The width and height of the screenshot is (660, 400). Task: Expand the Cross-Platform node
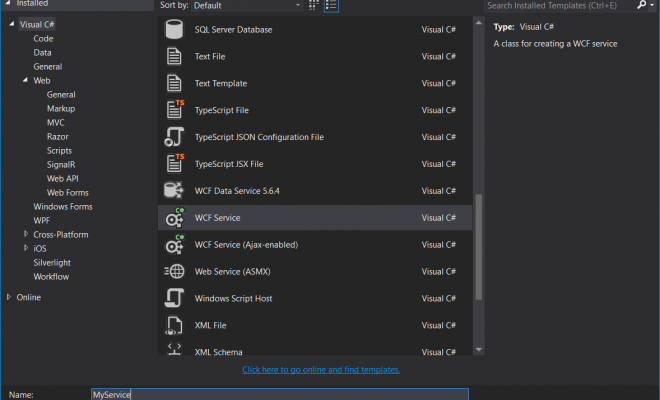(x=26, y=234)
